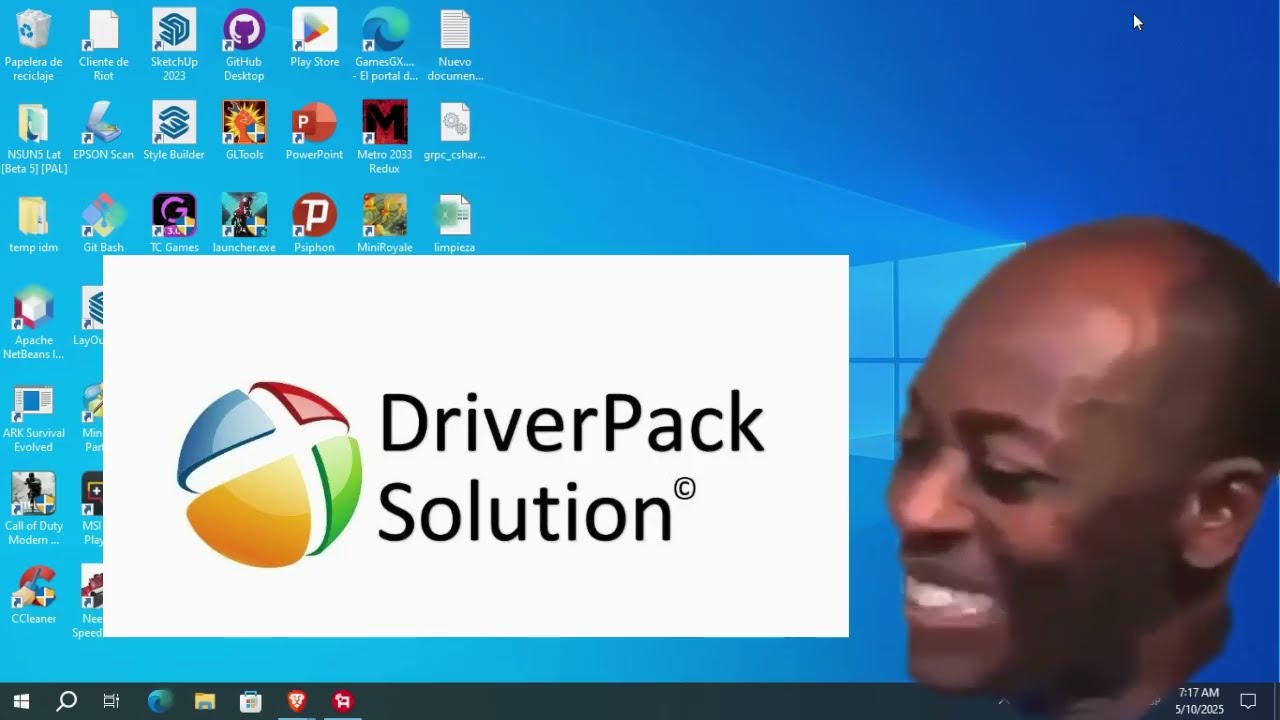The height and width of the screenshot is (720, 1280).
Task: Open the temp idm folder
Action: pos(34,224)
